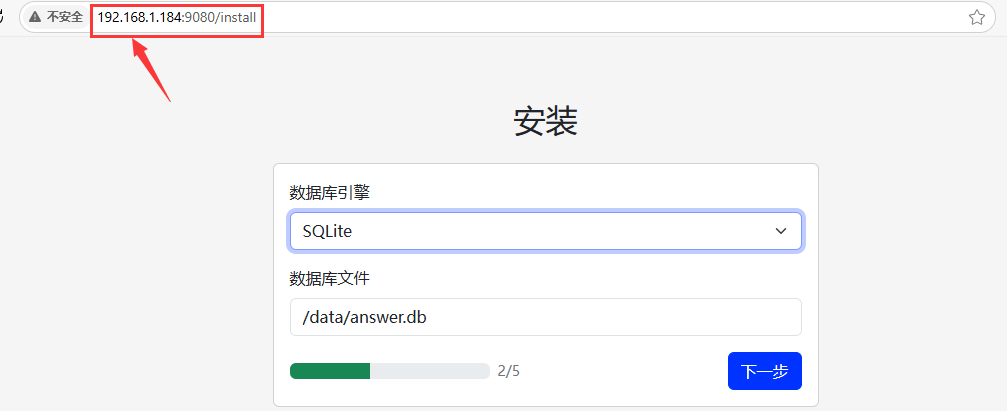Click the 安装 page heading
The height and width of the screenshot is (411, 1007).
[546, 121]
